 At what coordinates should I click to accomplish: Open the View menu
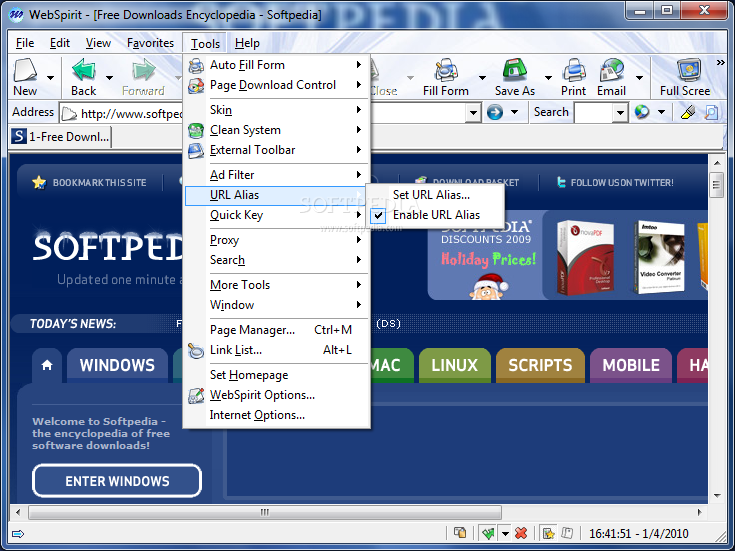98,43
